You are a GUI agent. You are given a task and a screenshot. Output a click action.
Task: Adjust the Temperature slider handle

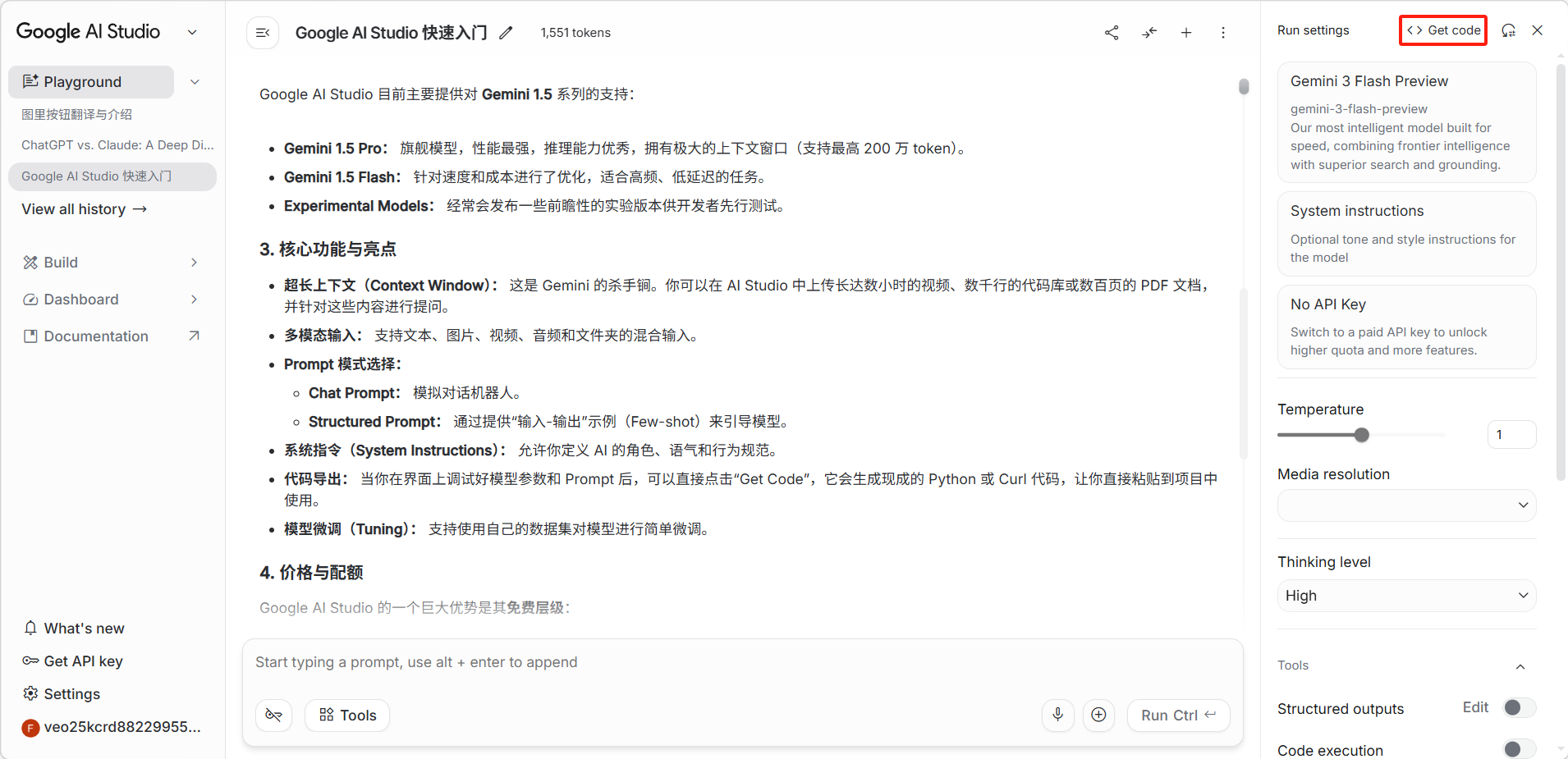click(x=1362, y=435)
